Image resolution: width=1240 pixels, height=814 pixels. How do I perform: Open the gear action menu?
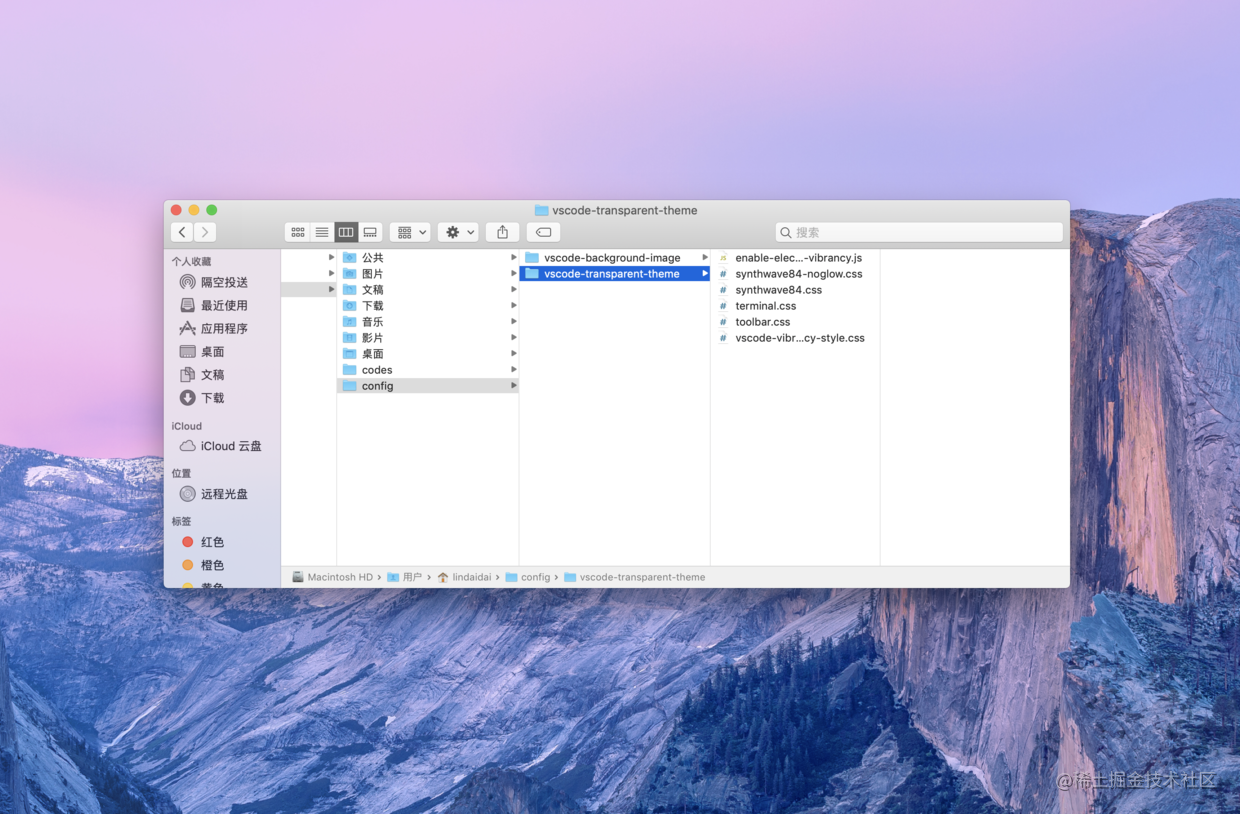click(x=459, y=232)
